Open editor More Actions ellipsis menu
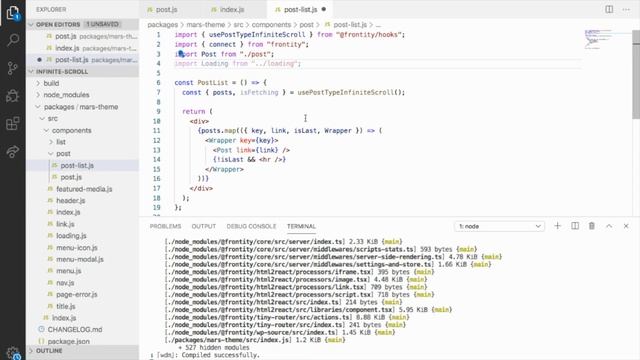This screenshot has width=640, height=360. (x=626, y=9)
